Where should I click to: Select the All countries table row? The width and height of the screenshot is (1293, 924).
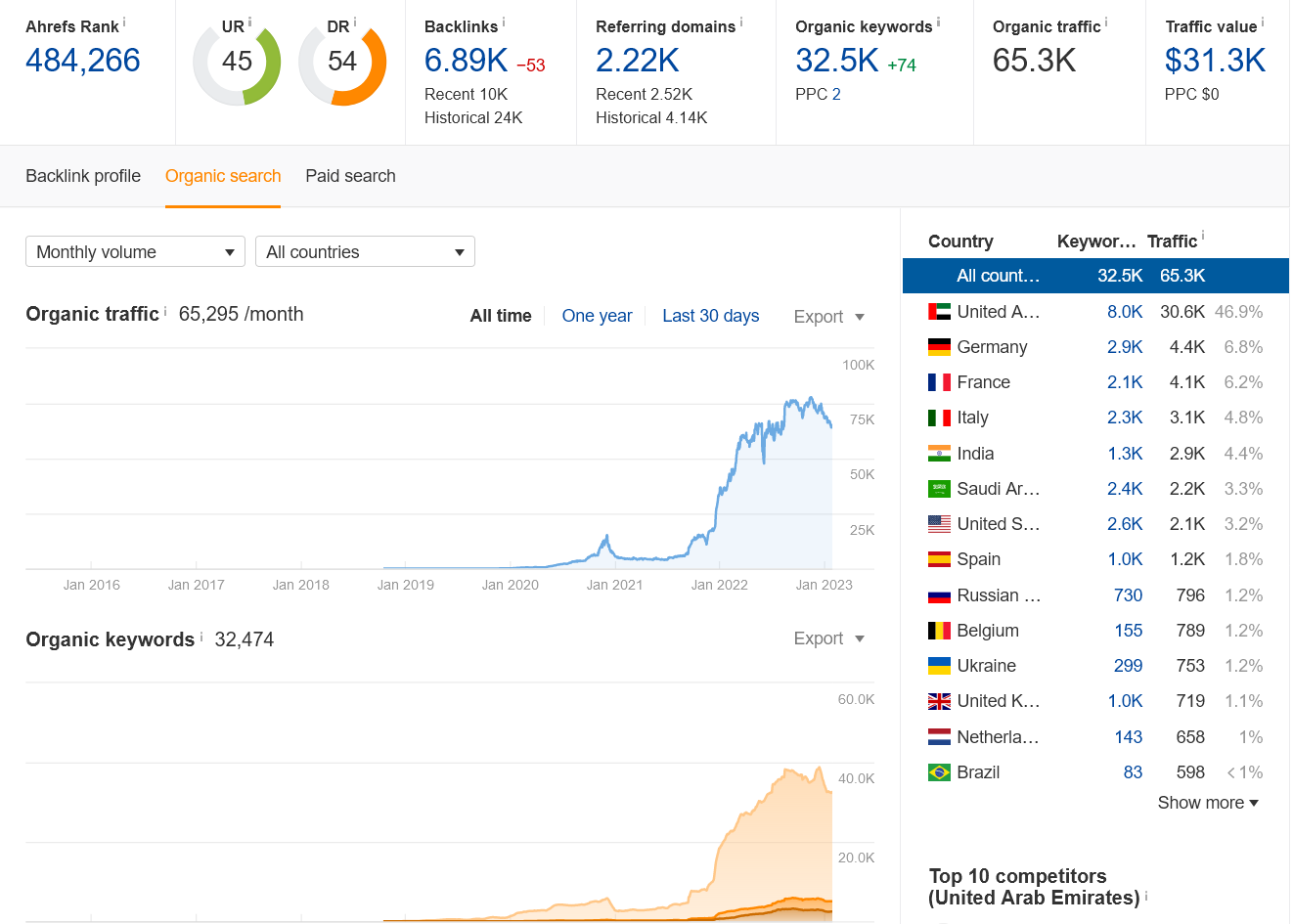tap(1095, 276)
